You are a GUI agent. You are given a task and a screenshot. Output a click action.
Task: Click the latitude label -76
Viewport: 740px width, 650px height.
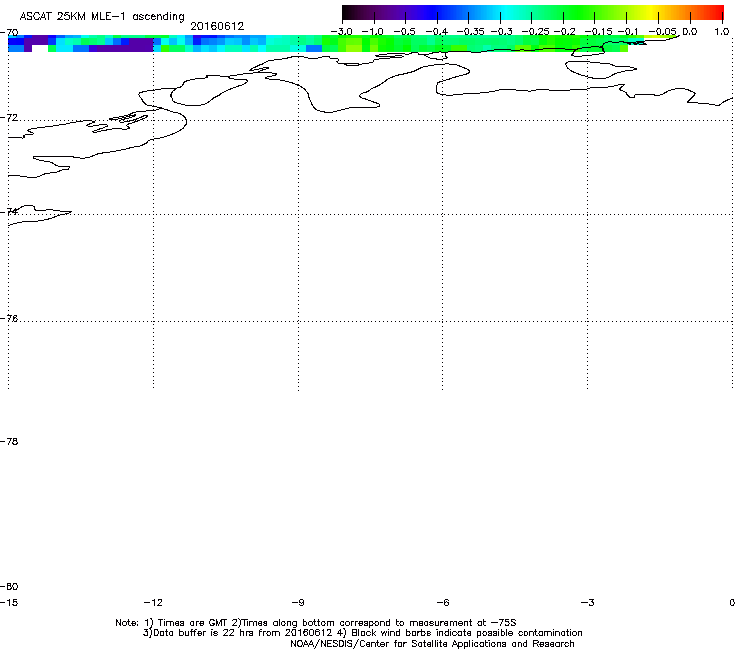tap(9, 319)
